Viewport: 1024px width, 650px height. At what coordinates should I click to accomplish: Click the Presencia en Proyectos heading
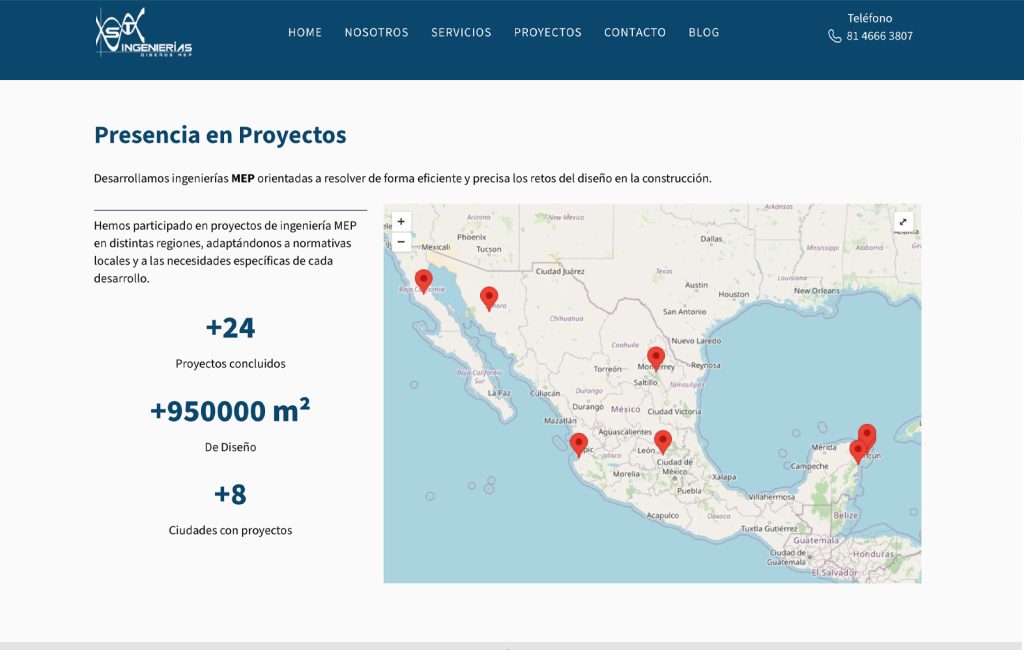220,135
